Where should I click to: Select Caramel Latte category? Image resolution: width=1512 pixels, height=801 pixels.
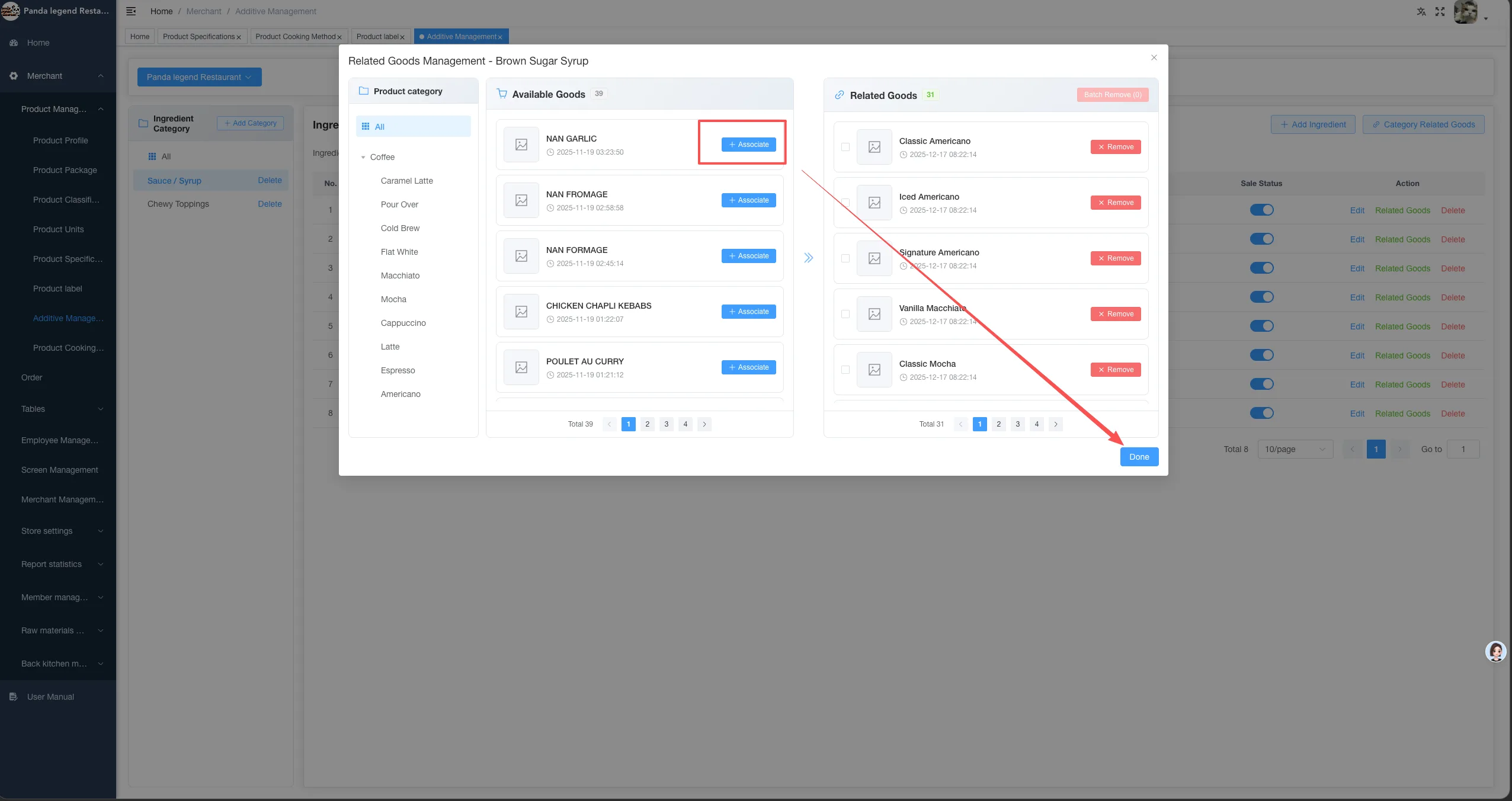[x=407, y=181]
